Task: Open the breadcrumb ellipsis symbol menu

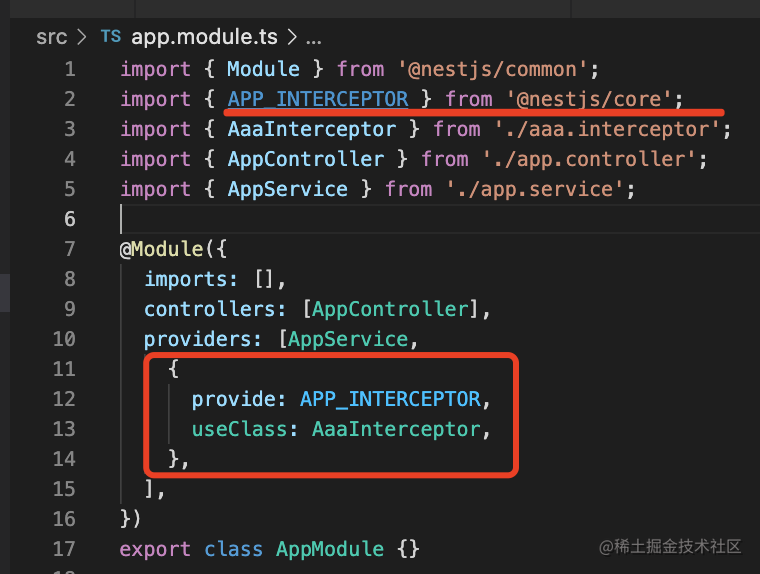Action: click(x=314, y=41)
